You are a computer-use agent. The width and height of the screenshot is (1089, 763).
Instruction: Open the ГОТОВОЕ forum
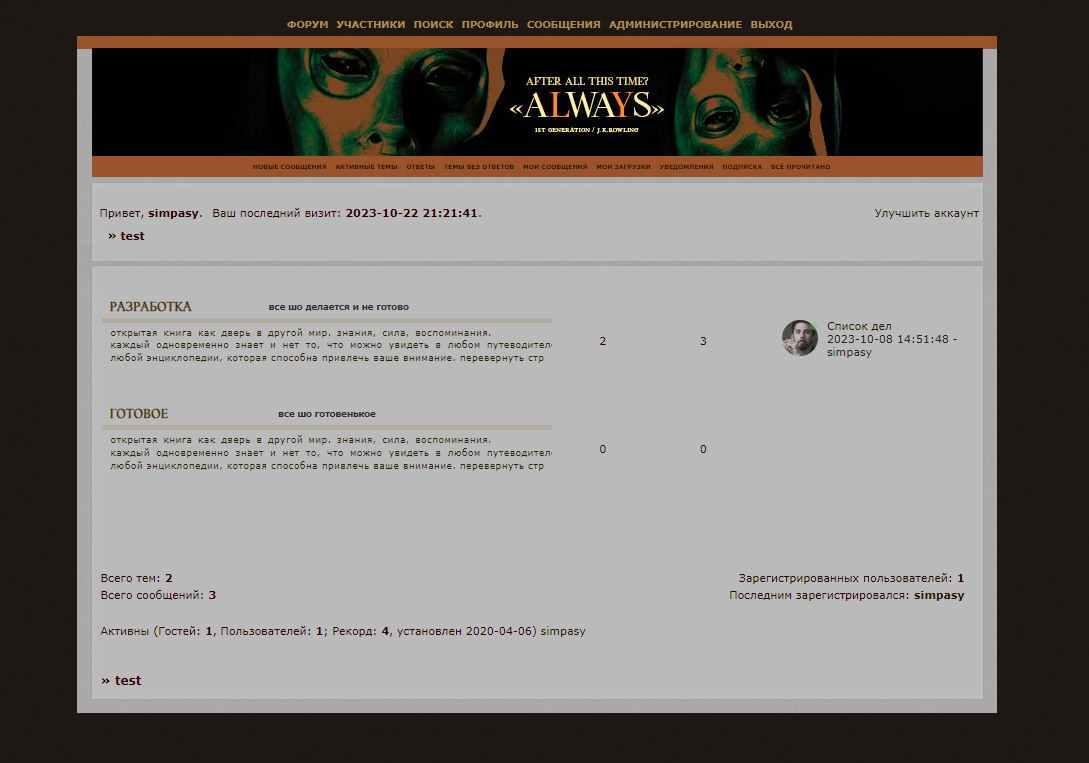point(138,414)
